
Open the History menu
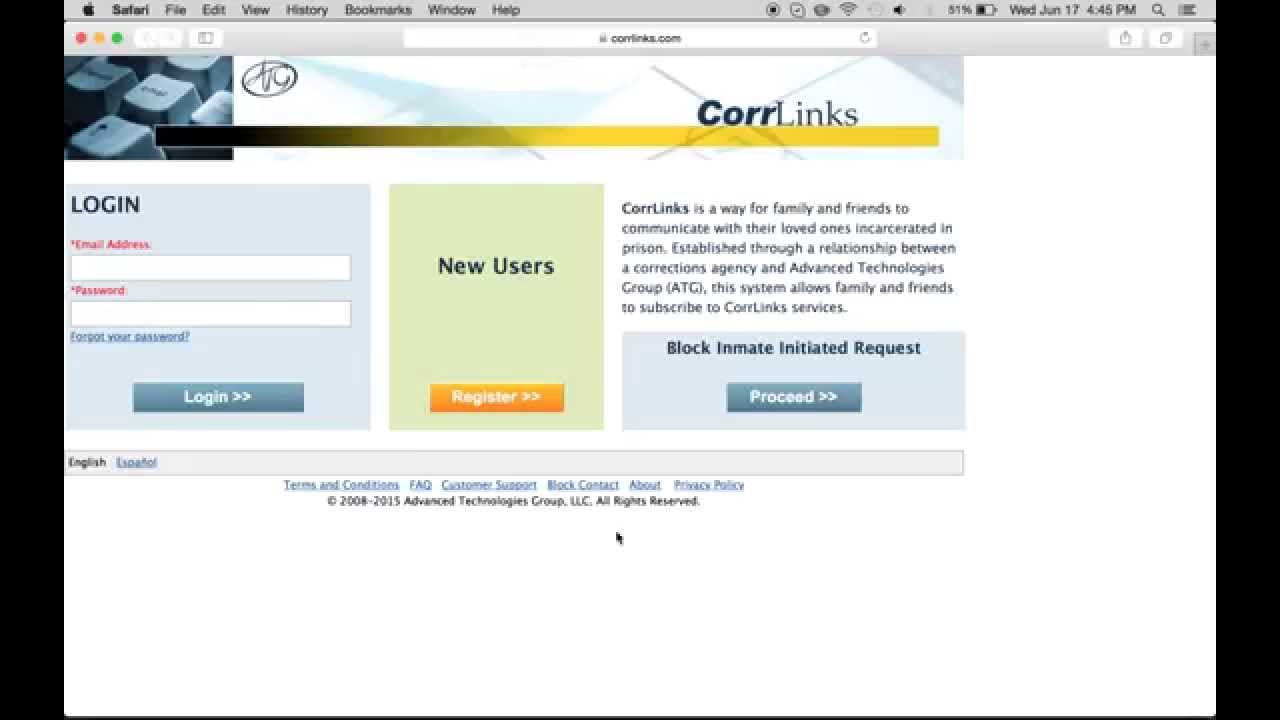pos(307,10)
